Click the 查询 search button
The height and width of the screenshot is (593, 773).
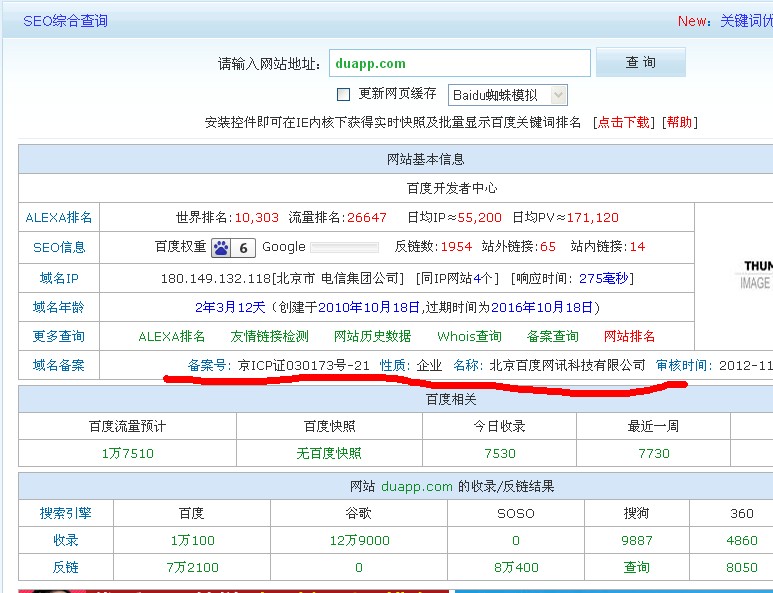tap(640, 62)
